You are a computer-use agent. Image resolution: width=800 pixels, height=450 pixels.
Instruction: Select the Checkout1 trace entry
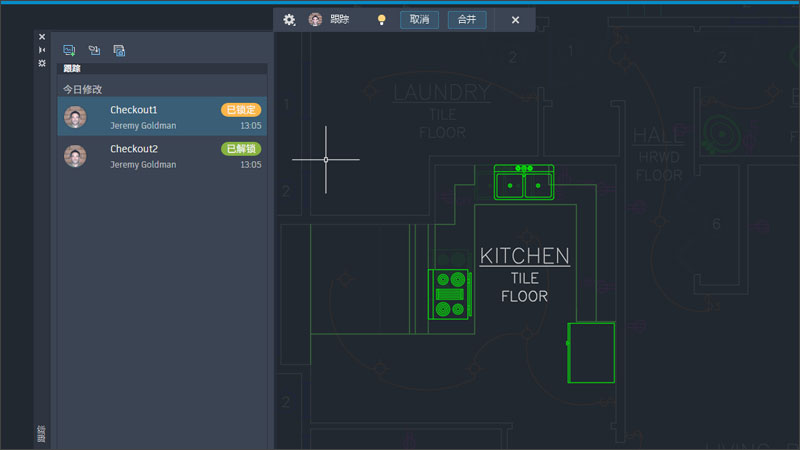pyautogui.click(x=162, y=117)
